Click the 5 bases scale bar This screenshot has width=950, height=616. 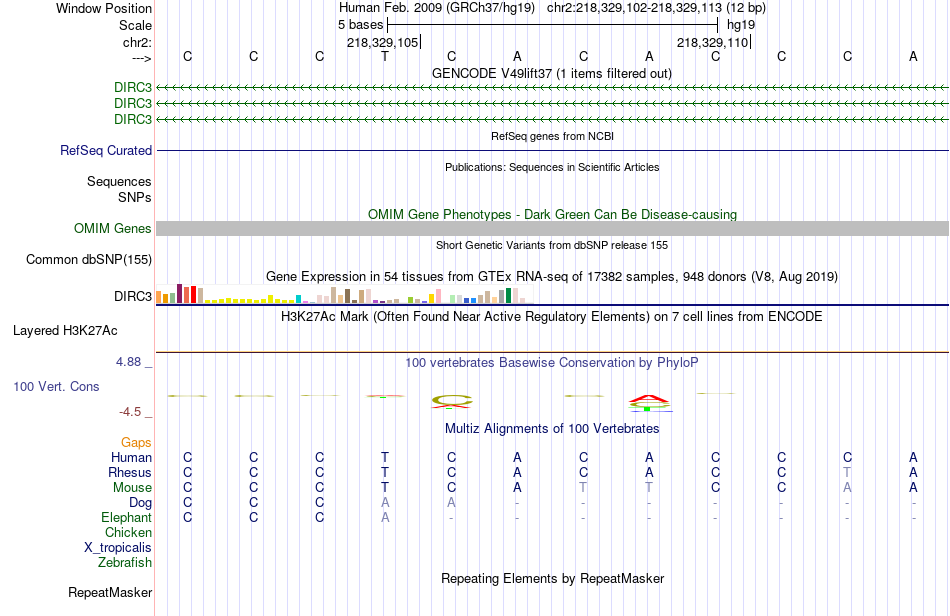tap(553, 25)
